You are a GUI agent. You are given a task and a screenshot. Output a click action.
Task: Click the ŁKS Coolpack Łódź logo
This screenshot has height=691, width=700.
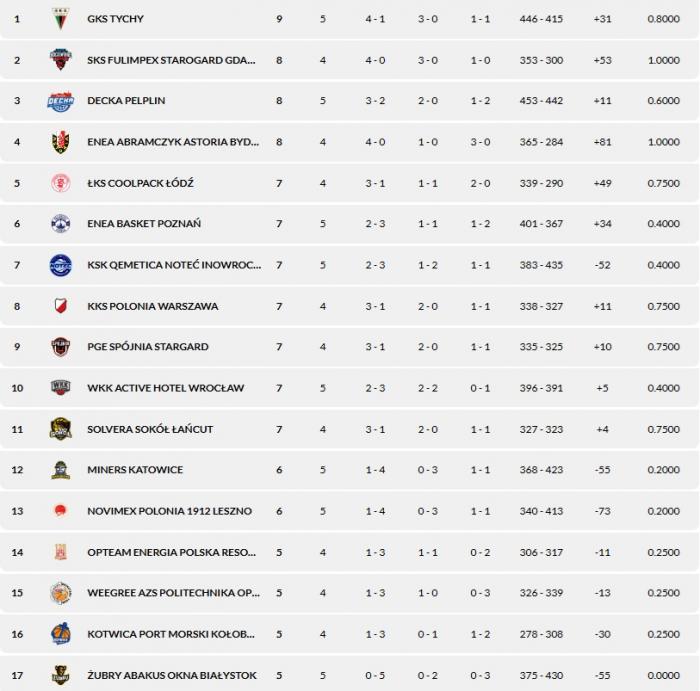pyautogui.click(x=61, y=183)
